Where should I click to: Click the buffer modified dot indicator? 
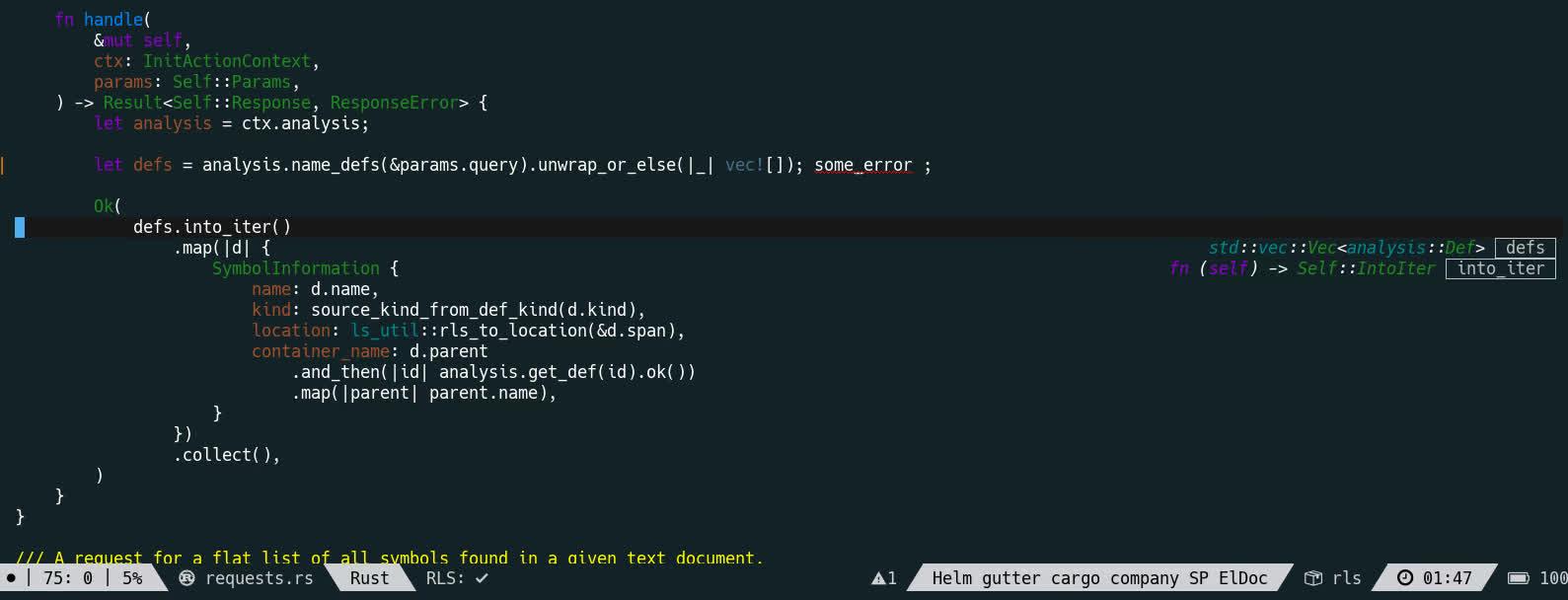tap(11, 578)
